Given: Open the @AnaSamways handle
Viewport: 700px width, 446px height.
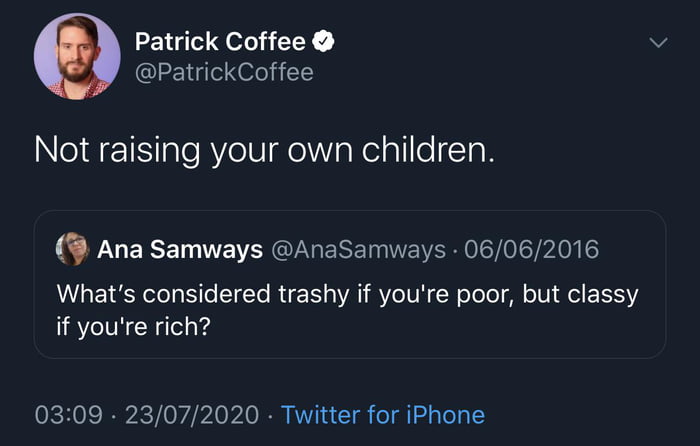Looking at the screenshot, I should coord(358,249).
